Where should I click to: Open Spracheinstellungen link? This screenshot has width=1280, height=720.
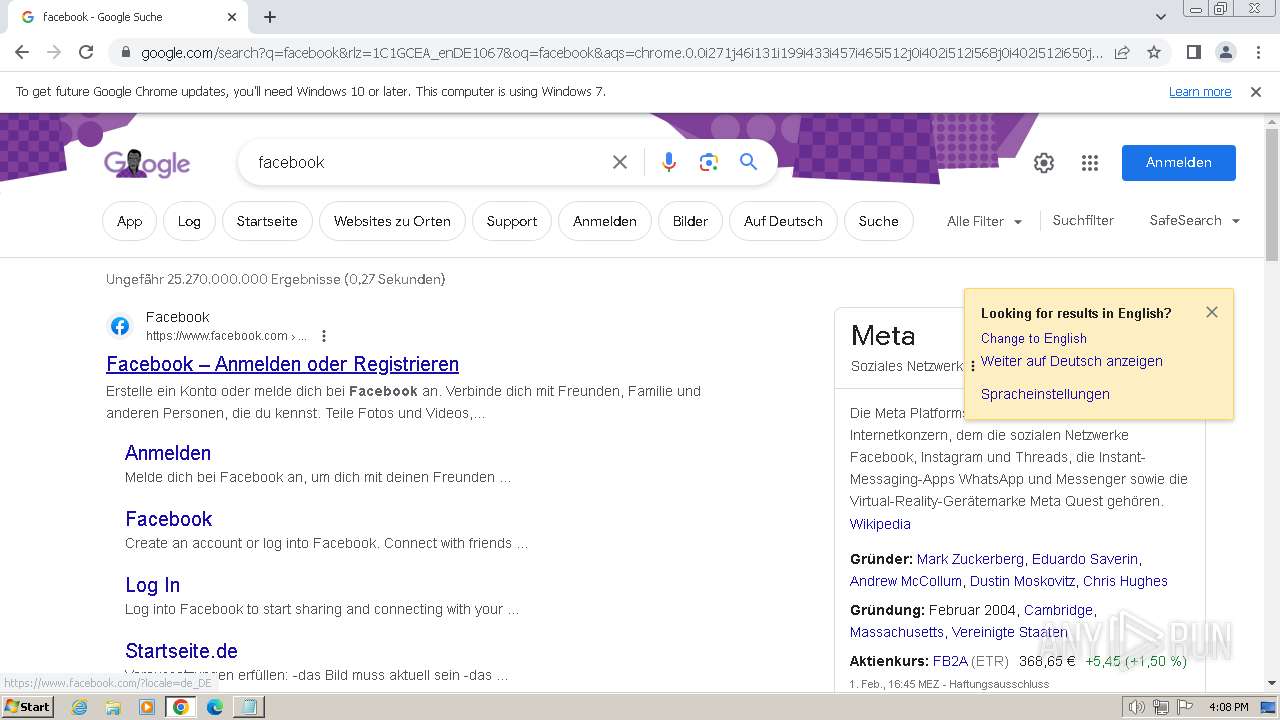pyautogui.click(x=1045, y=394)
